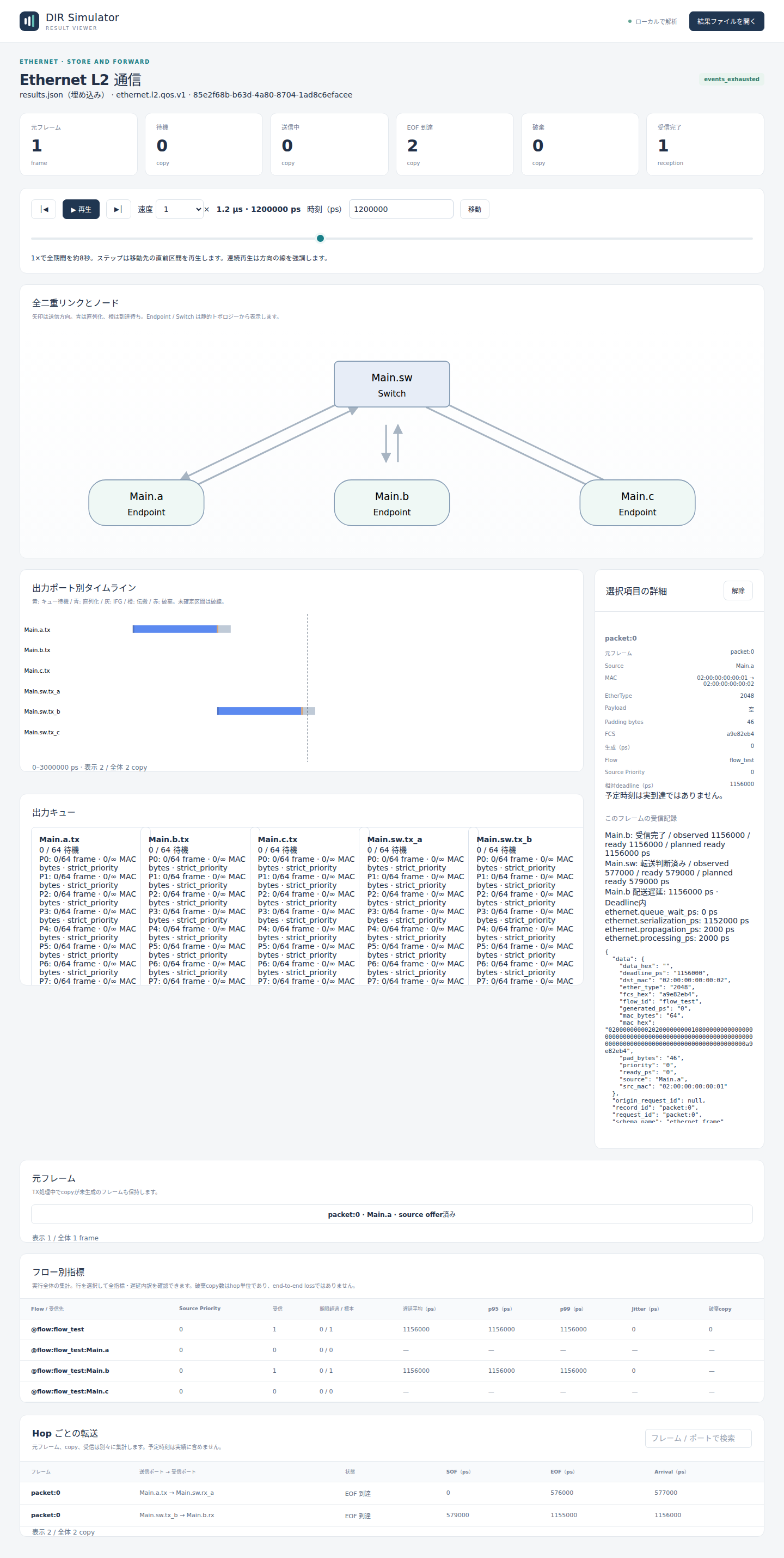Click the Main.a.tx timeline bar
The width and height of the screenshot is (784, 1558).
(x=181, y=629)
